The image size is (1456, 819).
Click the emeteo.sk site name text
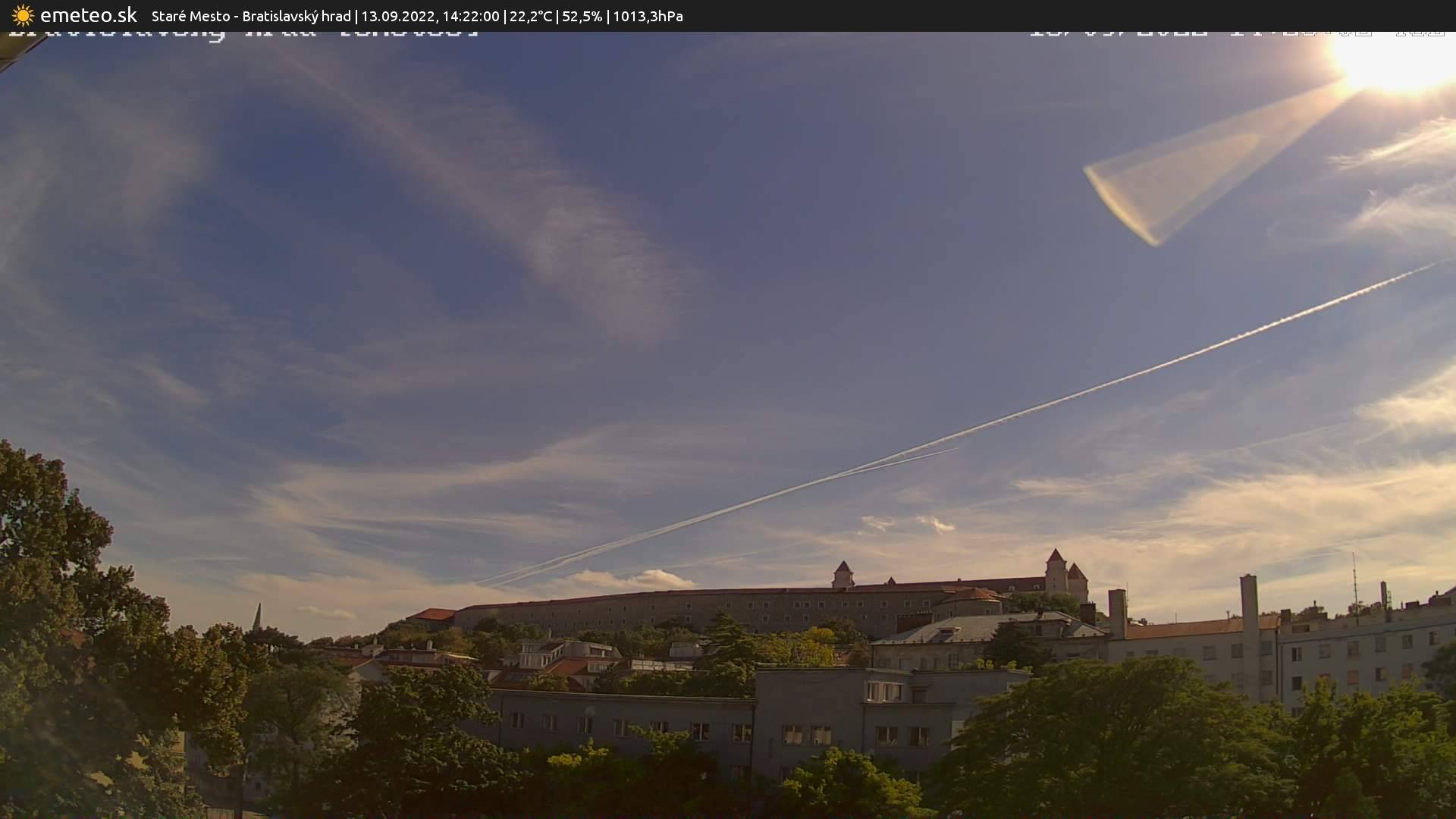click(89, 15)
